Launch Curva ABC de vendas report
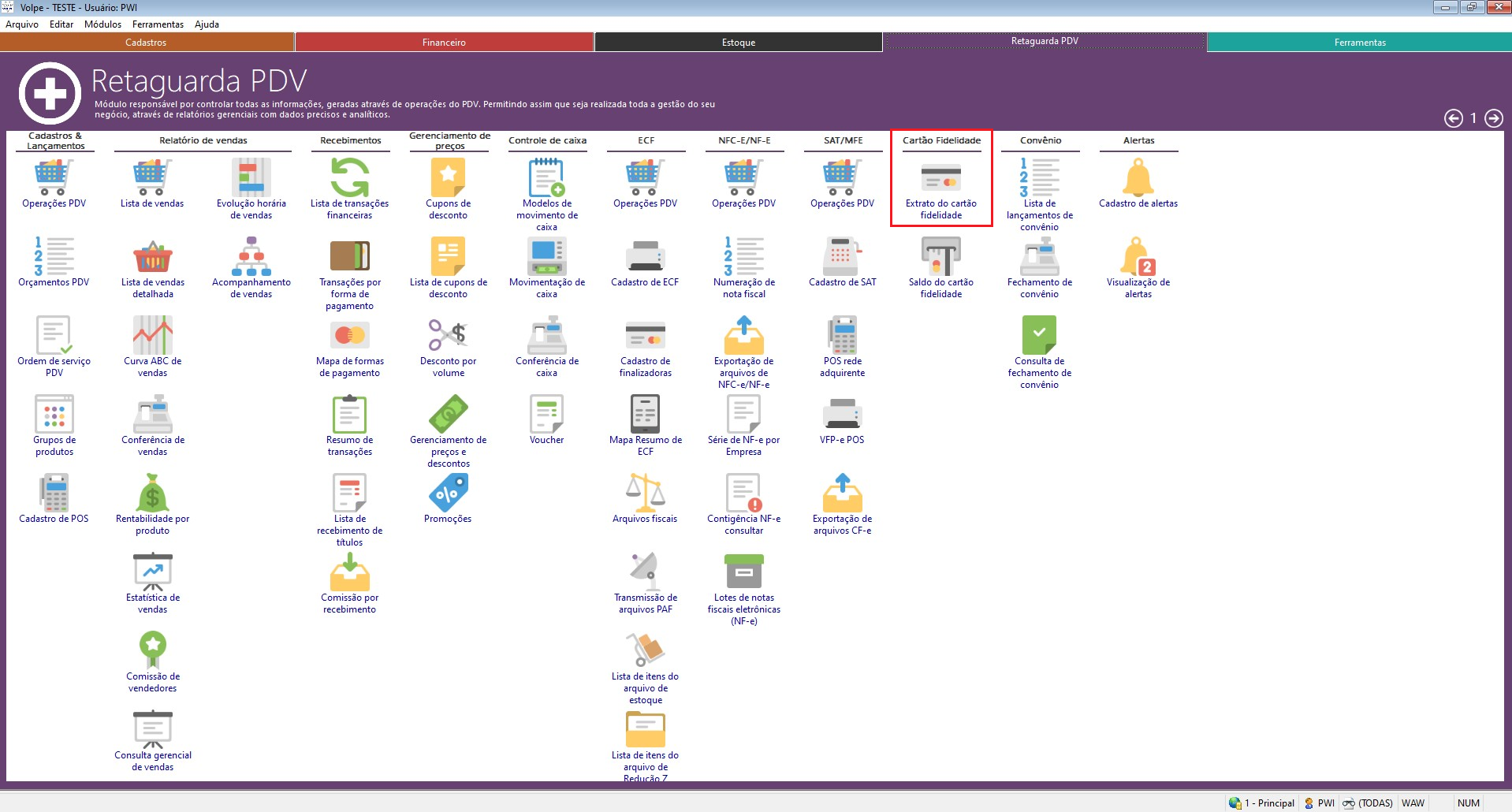The height and width of the screenshot is (812, 1512). [x=152, y=337]
